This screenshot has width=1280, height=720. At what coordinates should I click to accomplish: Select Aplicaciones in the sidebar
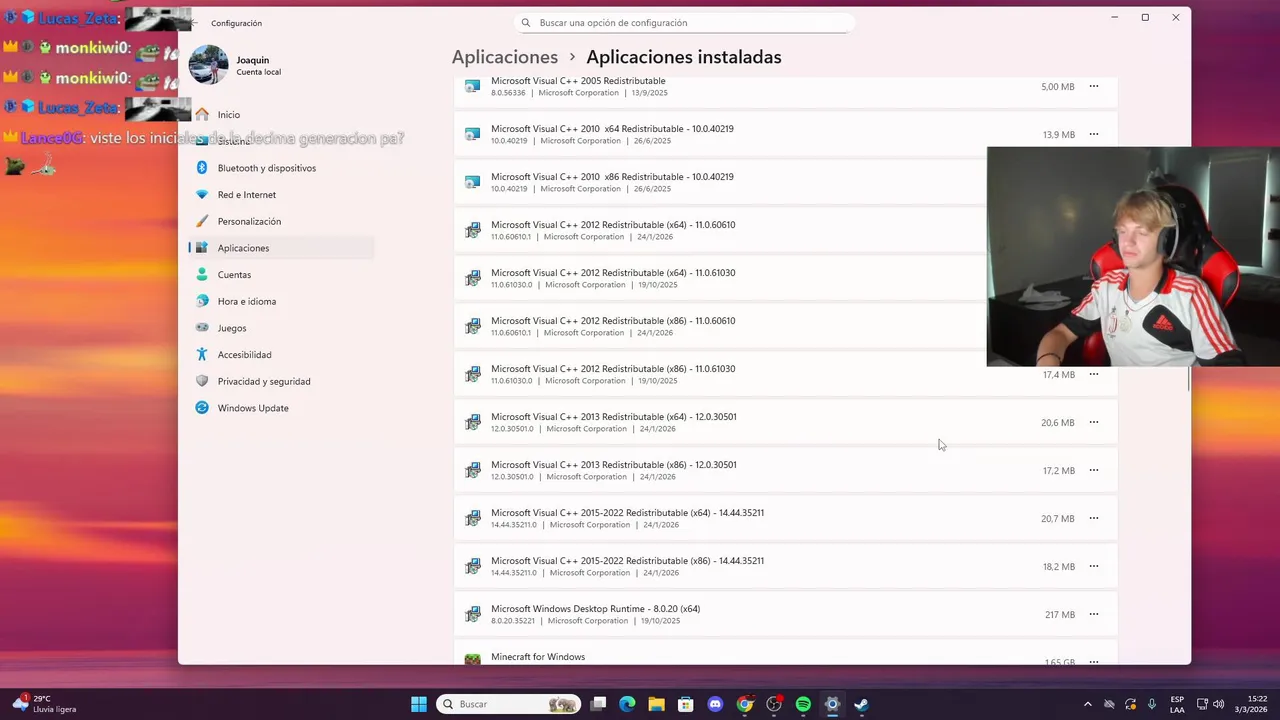[281, 248]
